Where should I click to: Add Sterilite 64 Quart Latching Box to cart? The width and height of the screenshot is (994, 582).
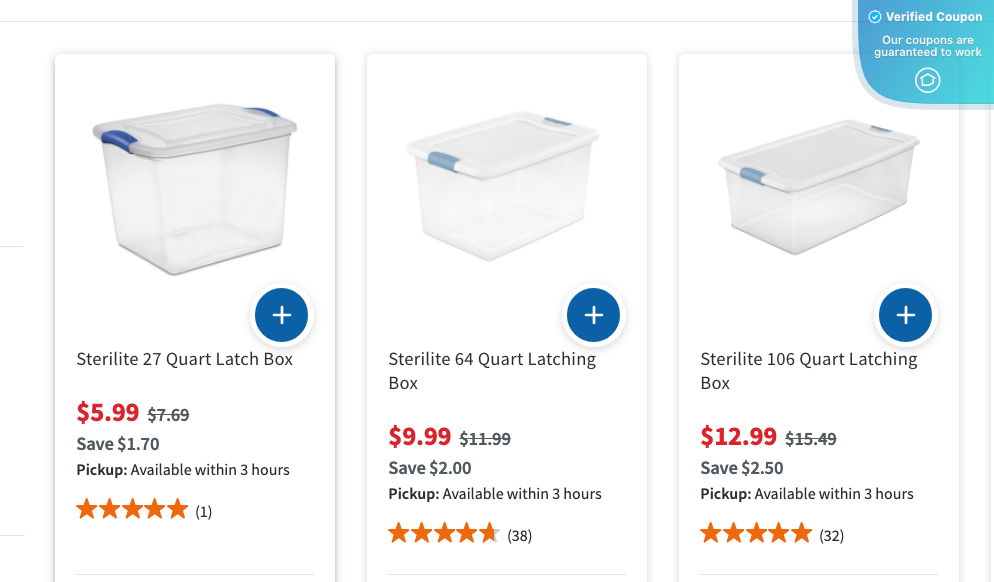(594, 316)
